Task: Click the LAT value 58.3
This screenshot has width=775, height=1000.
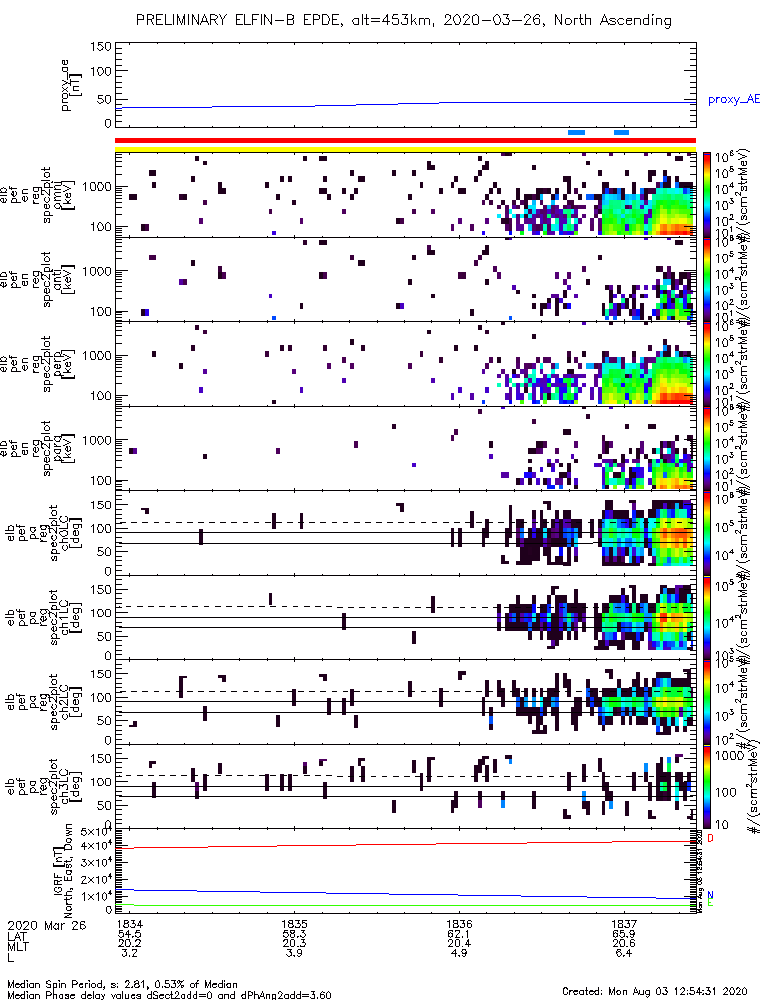Action: tap(294, 934)
